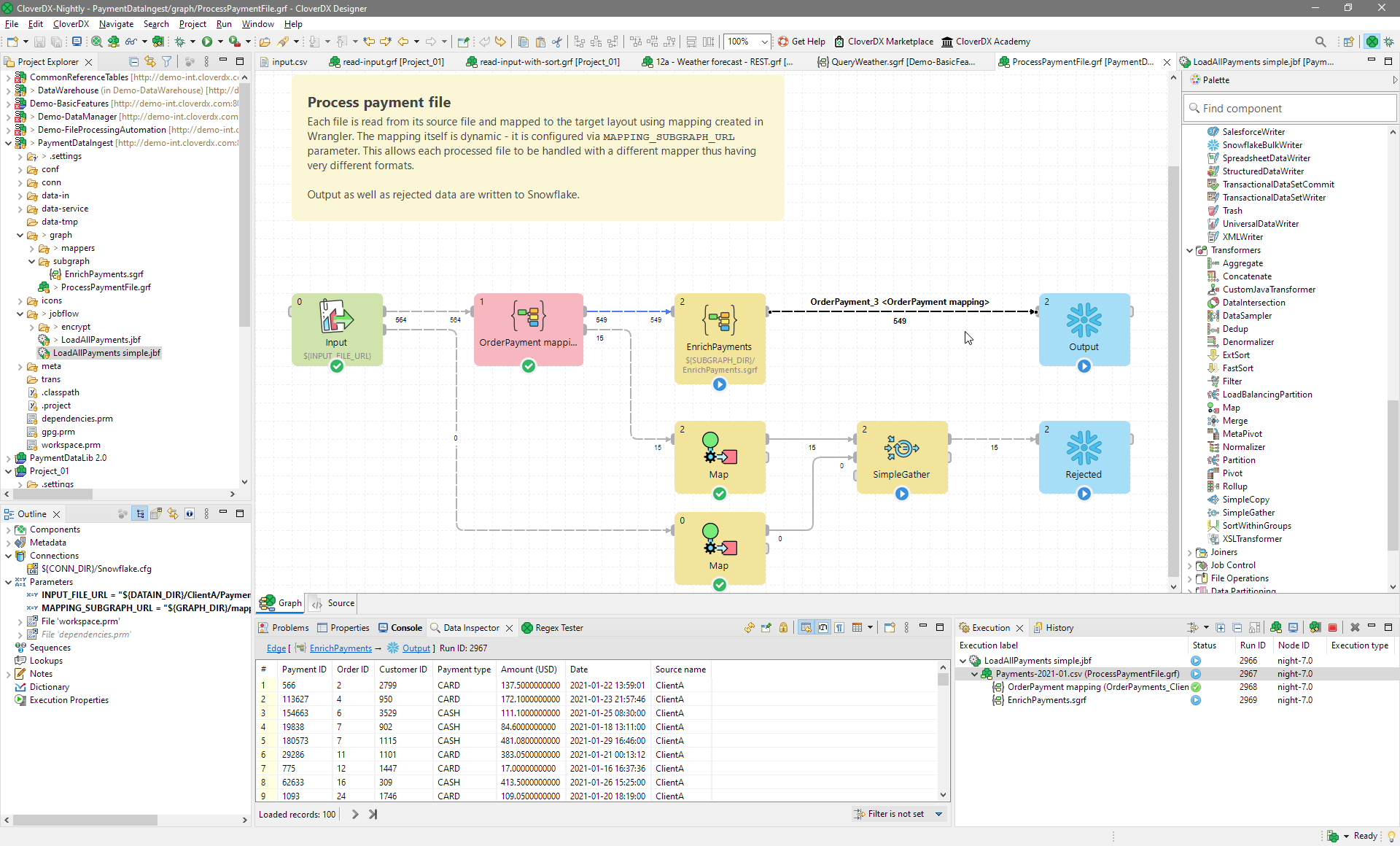Click the scroll lock padlock icon
The height and width of the screenshot is (846, 1400).
point(783,628)
